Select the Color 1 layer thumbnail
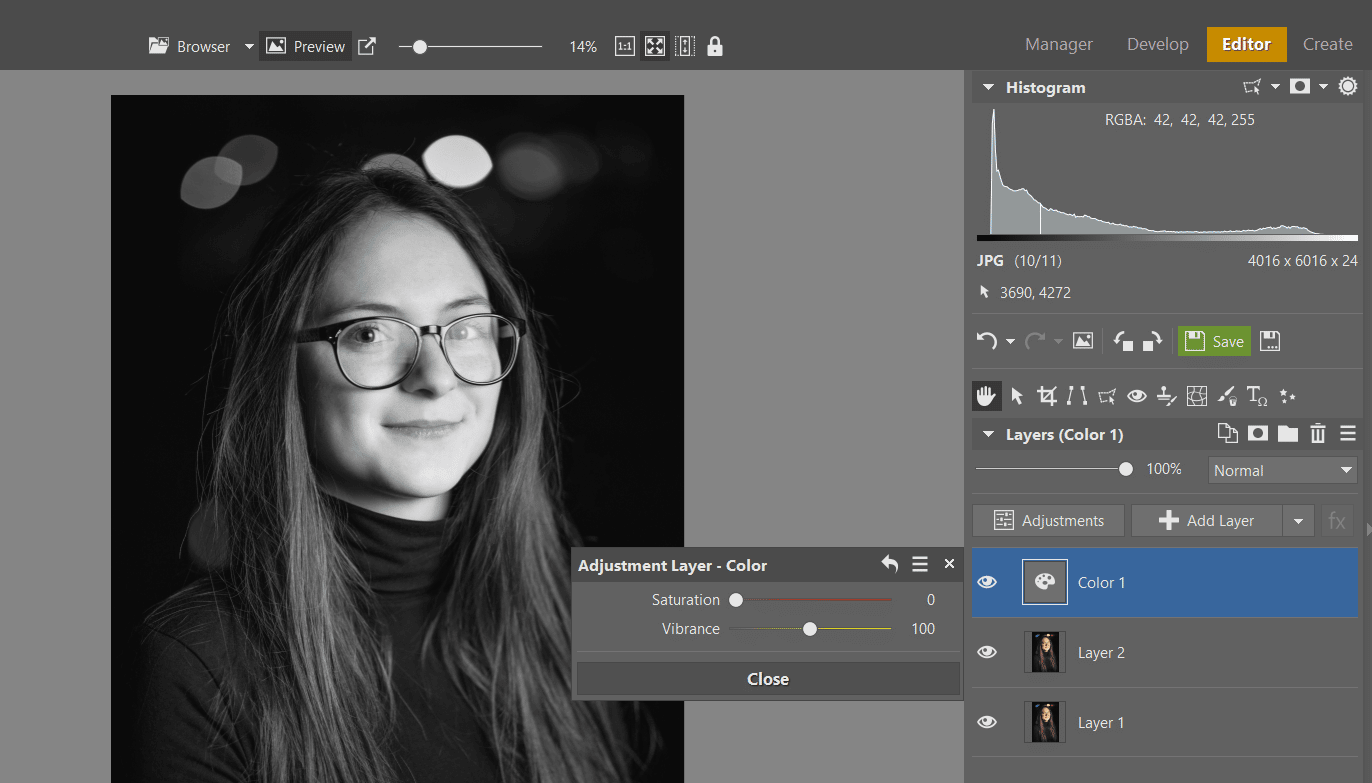 [1045, 582]
